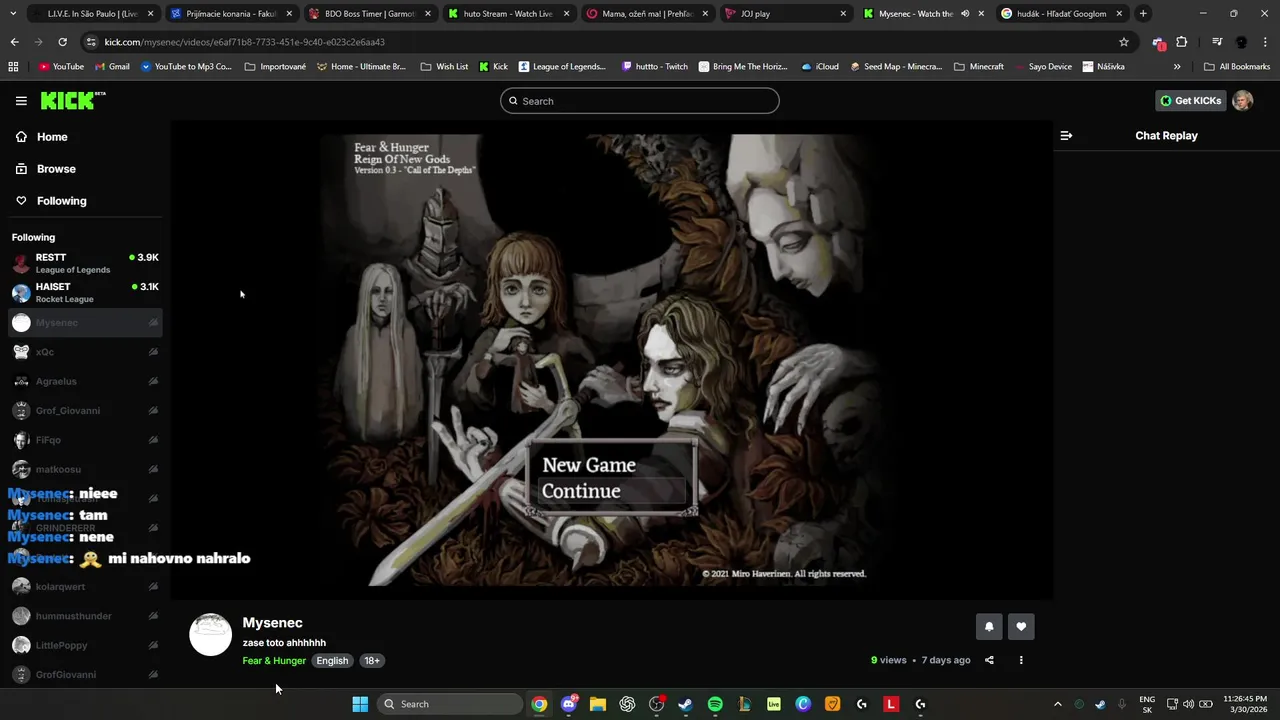Click the English language tag
Viewport: 1280px width, 720px height.
pyautogui.click(x=332, y=661)
